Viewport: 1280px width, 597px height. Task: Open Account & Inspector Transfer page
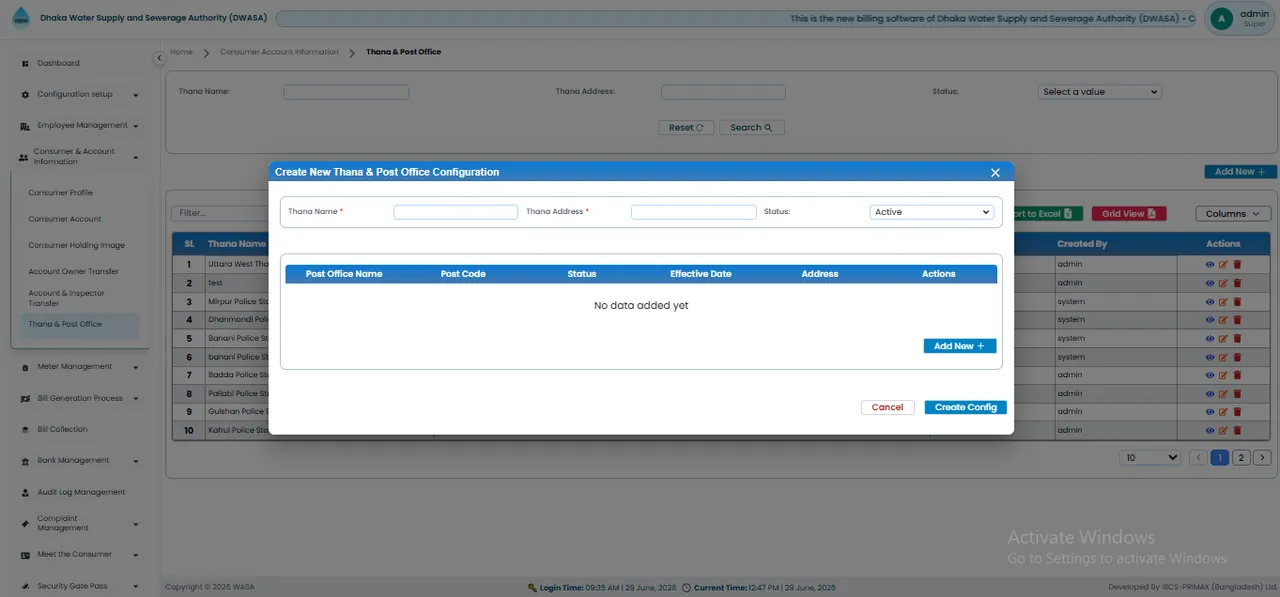pyautogui.click(x=66, y=298)
